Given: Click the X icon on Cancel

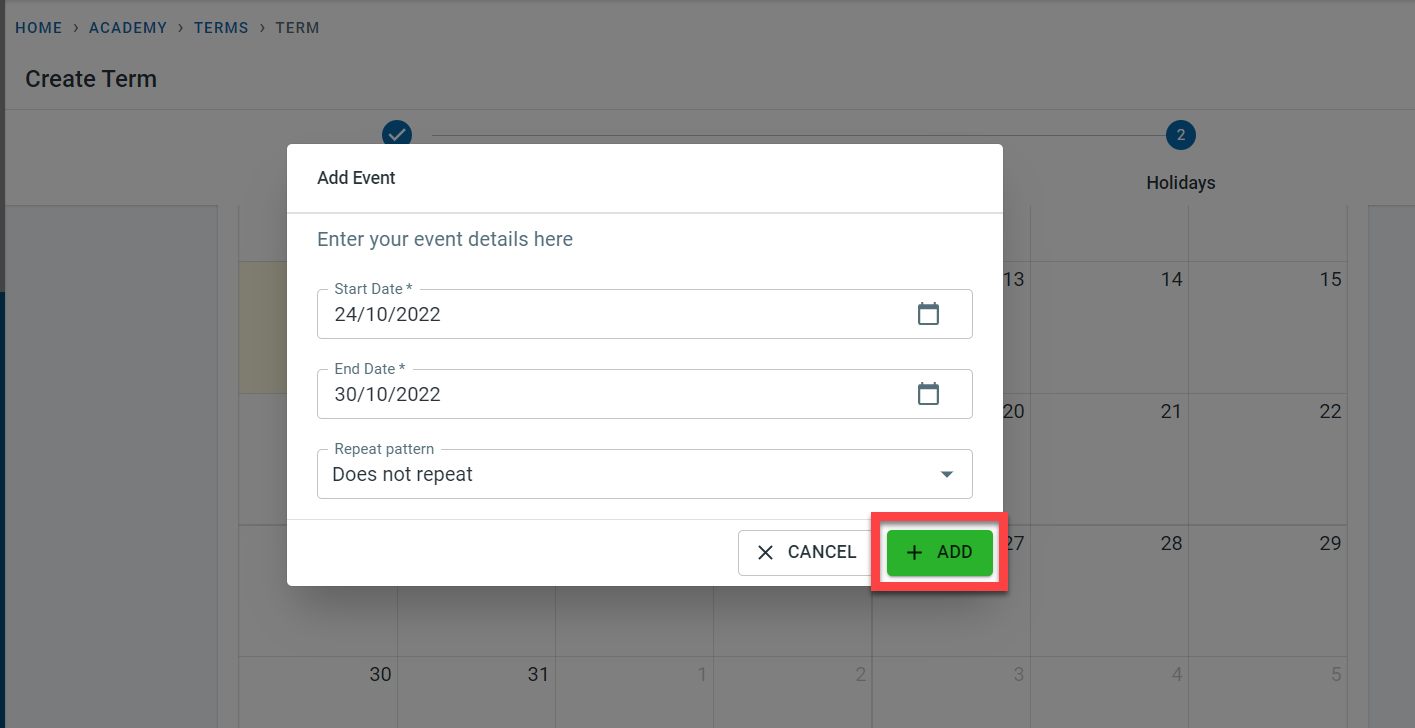Looking at the screenshot, I should point(766,552).
